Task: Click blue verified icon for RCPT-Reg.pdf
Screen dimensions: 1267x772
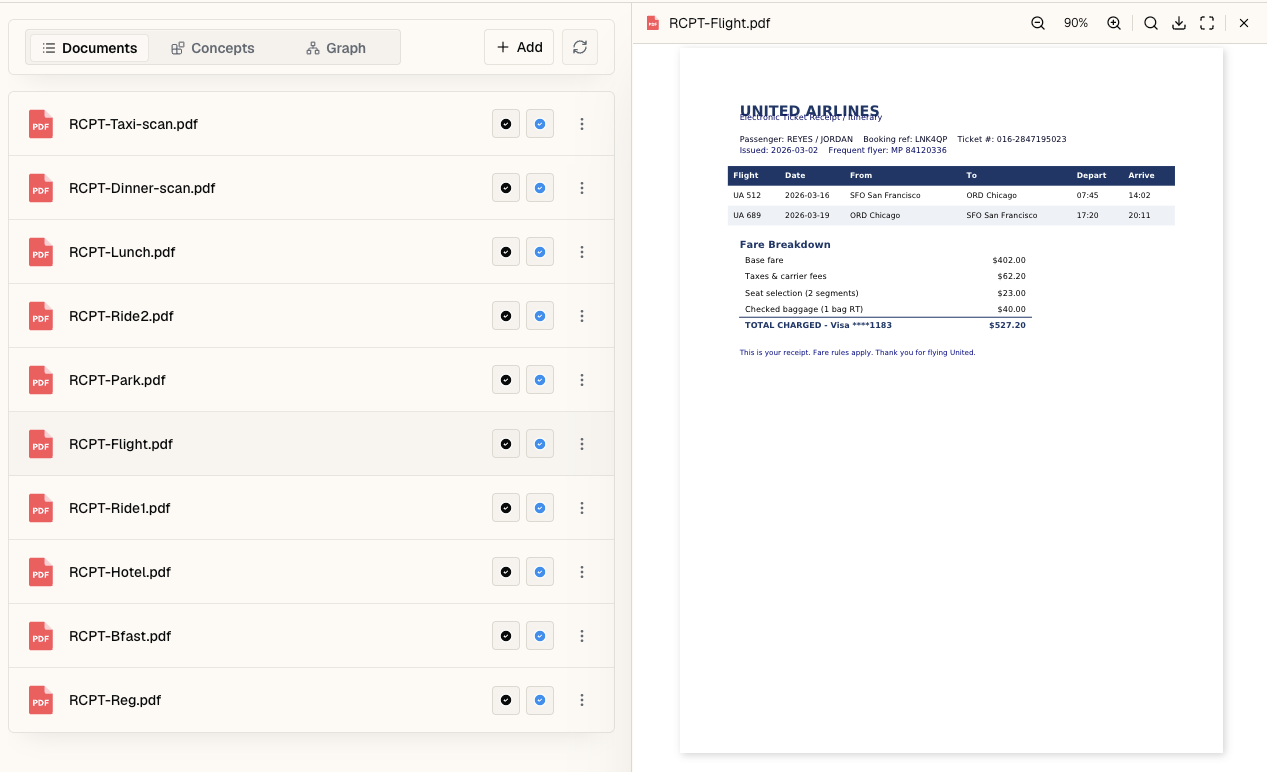Action: click(540, 700)
